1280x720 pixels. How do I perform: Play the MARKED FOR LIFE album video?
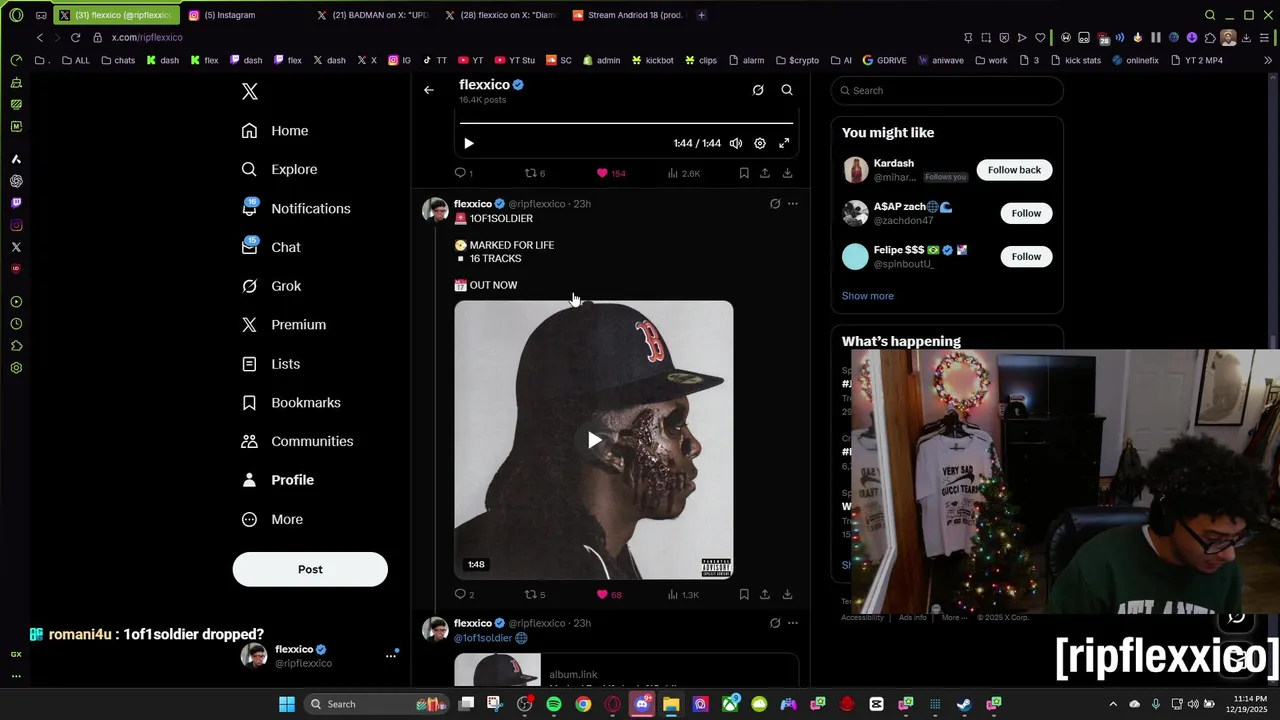click(x=594, y=440)
